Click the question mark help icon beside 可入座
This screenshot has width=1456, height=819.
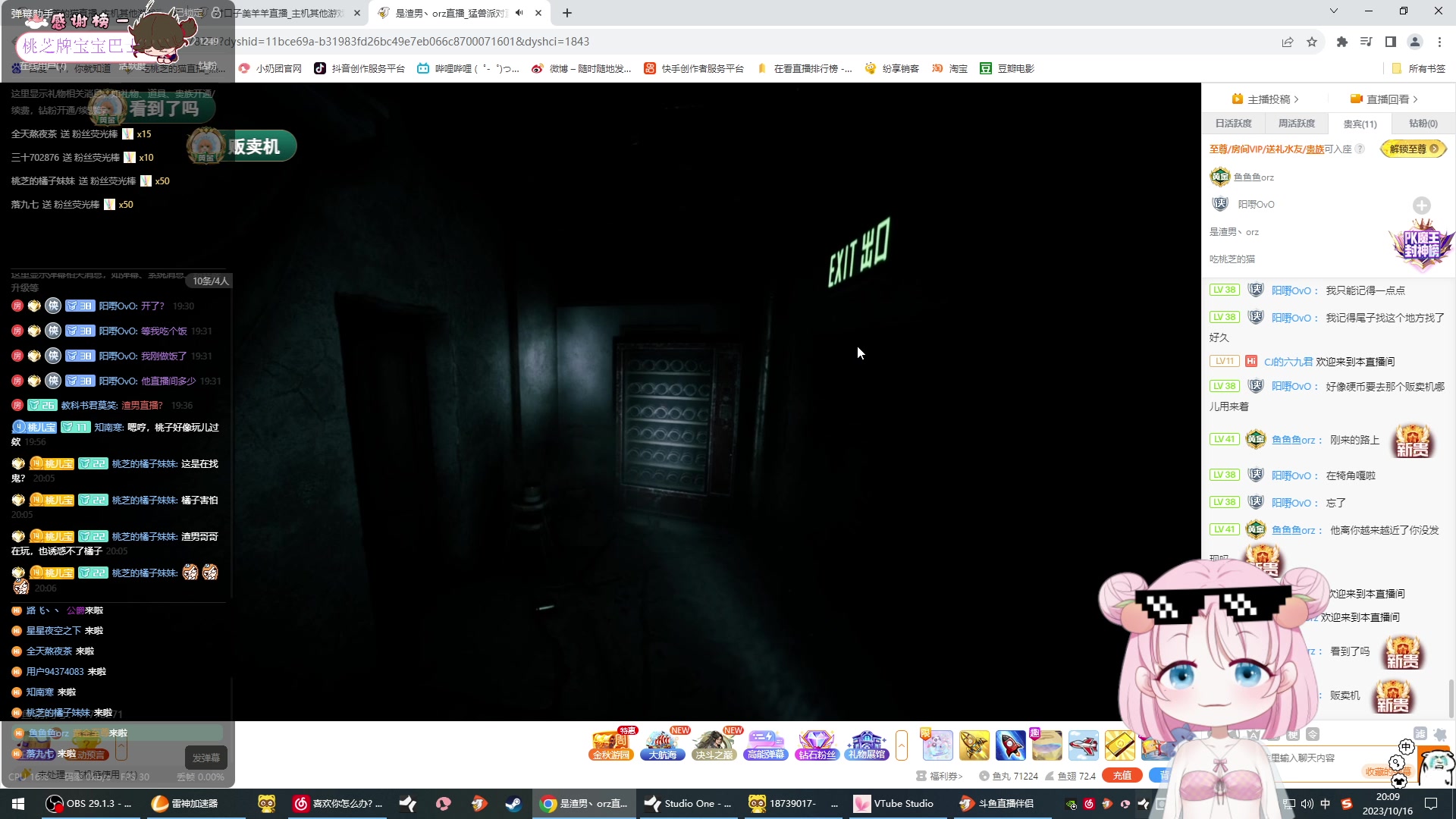tap(1360, 149)
